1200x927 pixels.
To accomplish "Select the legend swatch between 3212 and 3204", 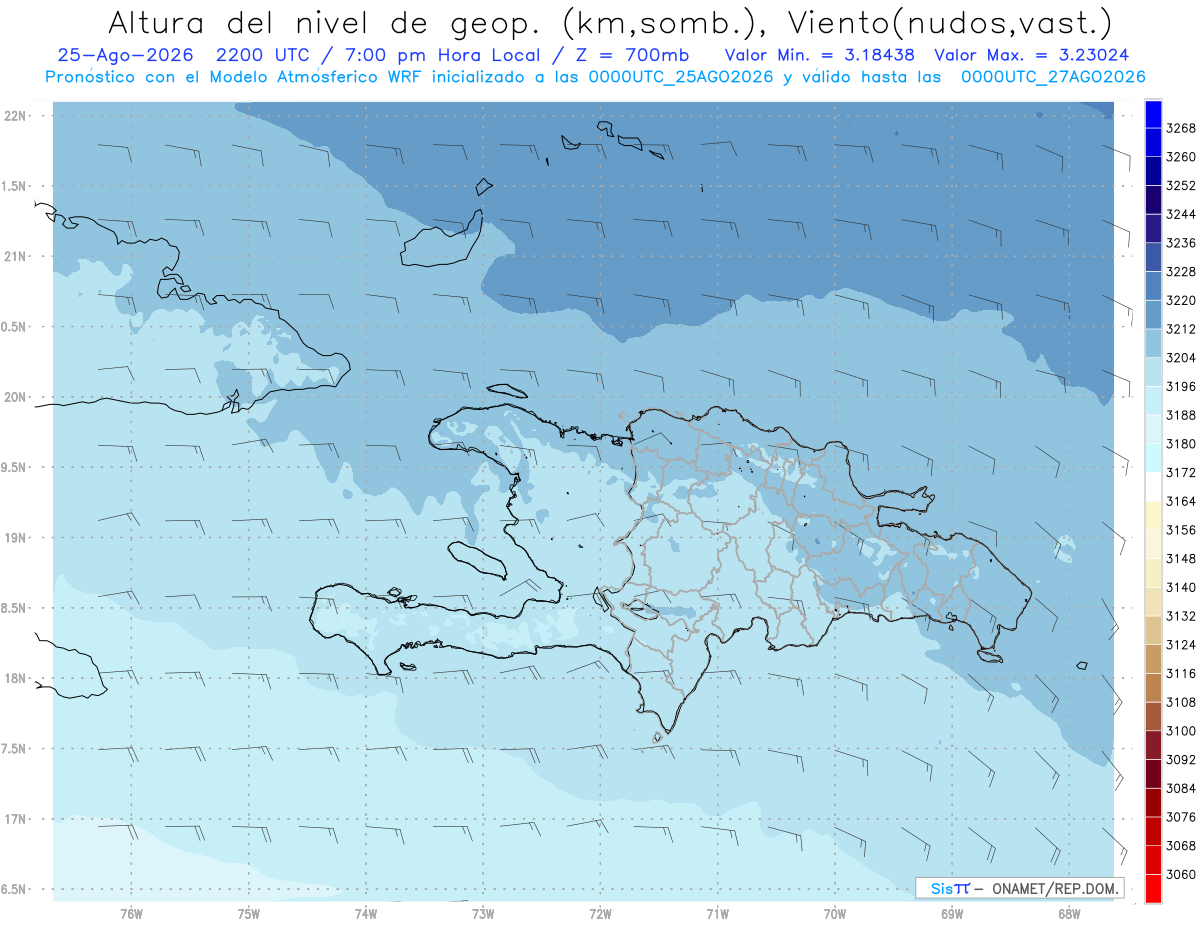I will pyautogui.click(x=1153, y=343).
